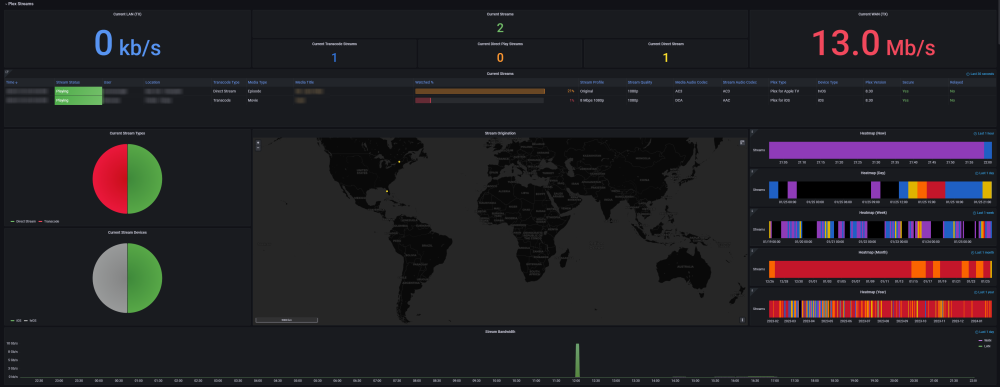Image resolution: width=1000 pixels, height=387 pixels.
Task: Sort table by Time column
Action: [11, 82]
